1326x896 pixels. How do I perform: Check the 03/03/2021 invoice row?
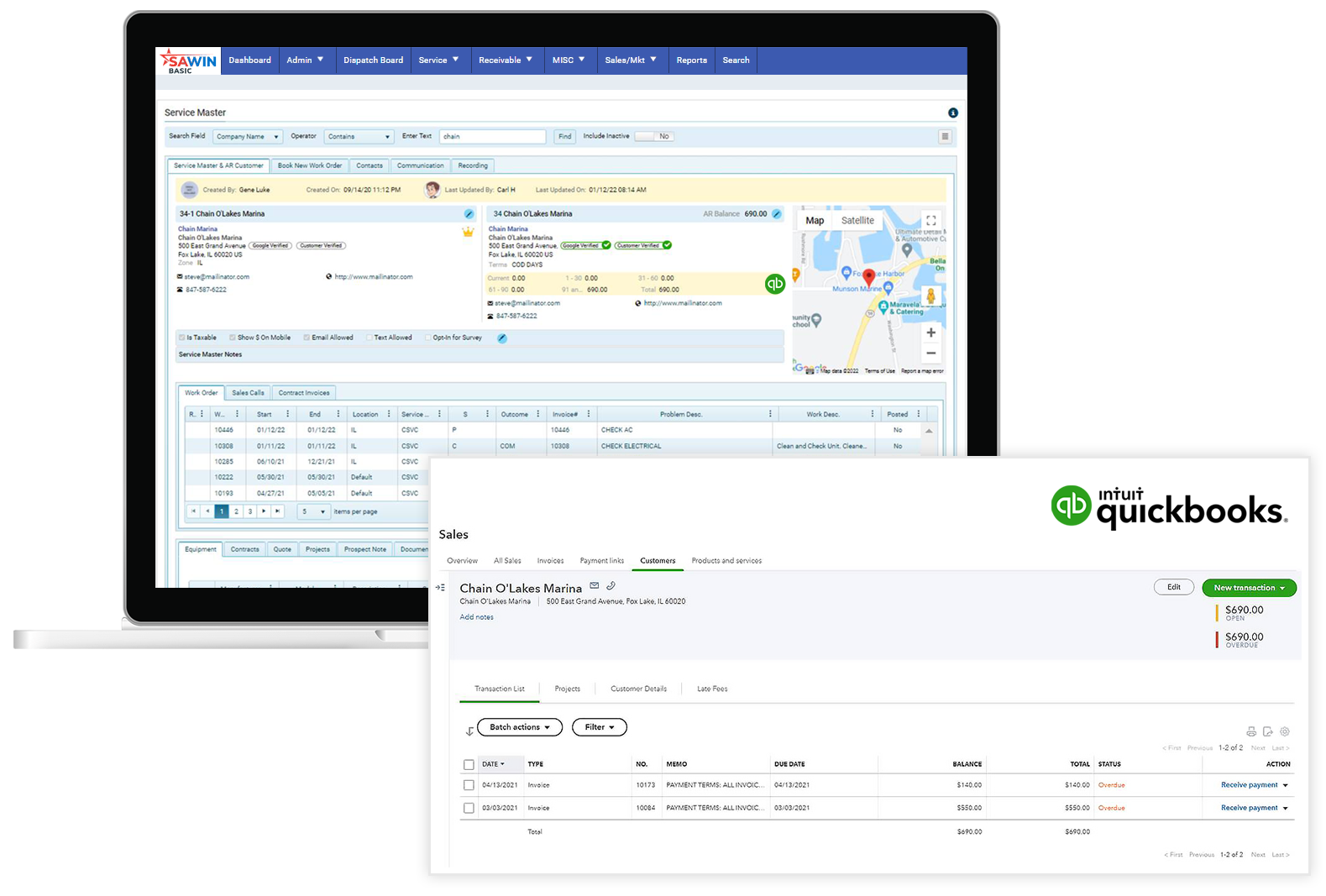(x=469, y=808)
